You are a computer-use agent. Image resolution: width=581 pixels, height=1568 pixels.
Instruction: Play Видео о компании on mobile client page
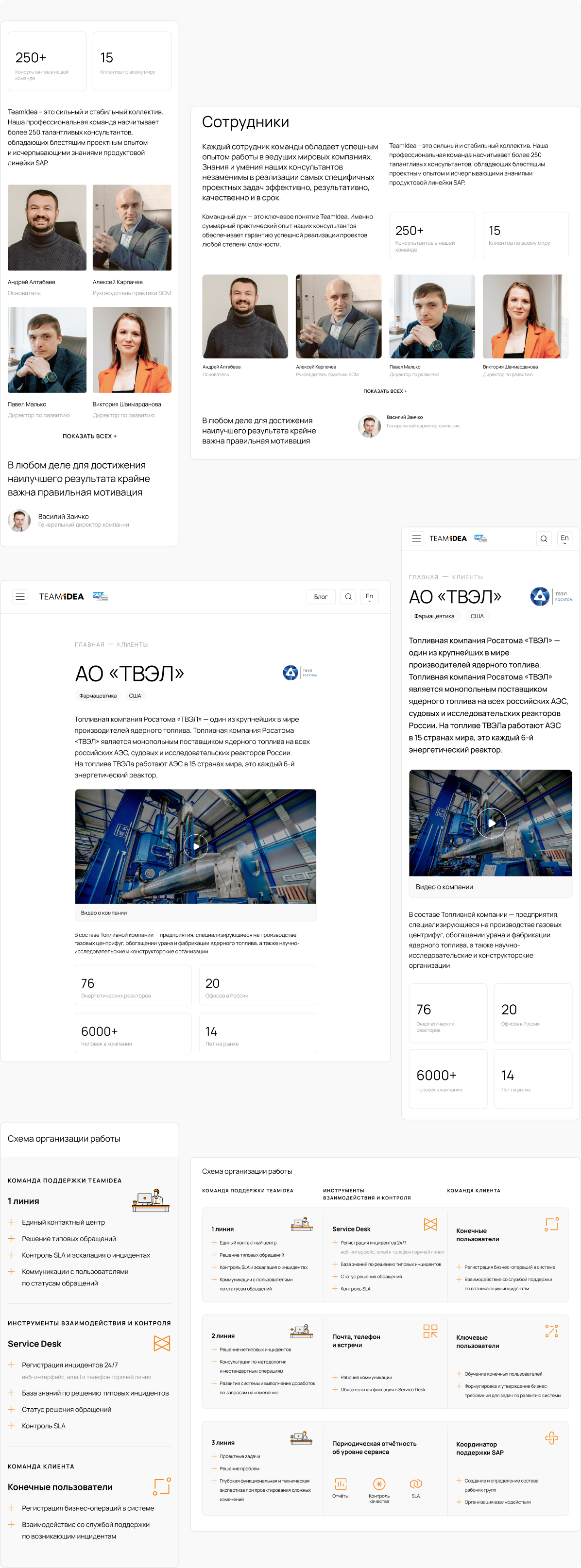(491, 823)
